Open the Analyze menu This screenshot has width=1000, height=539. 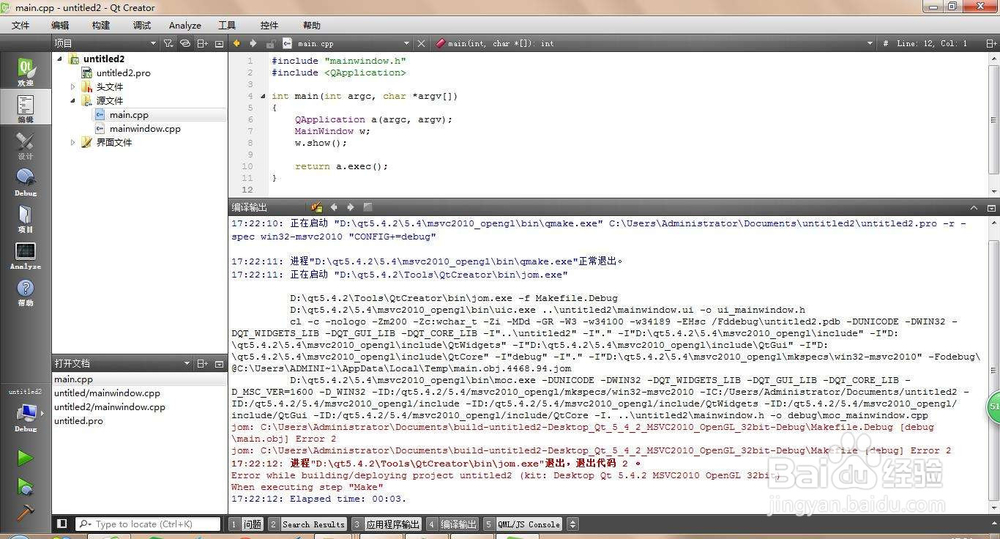(x=185, y=26)
